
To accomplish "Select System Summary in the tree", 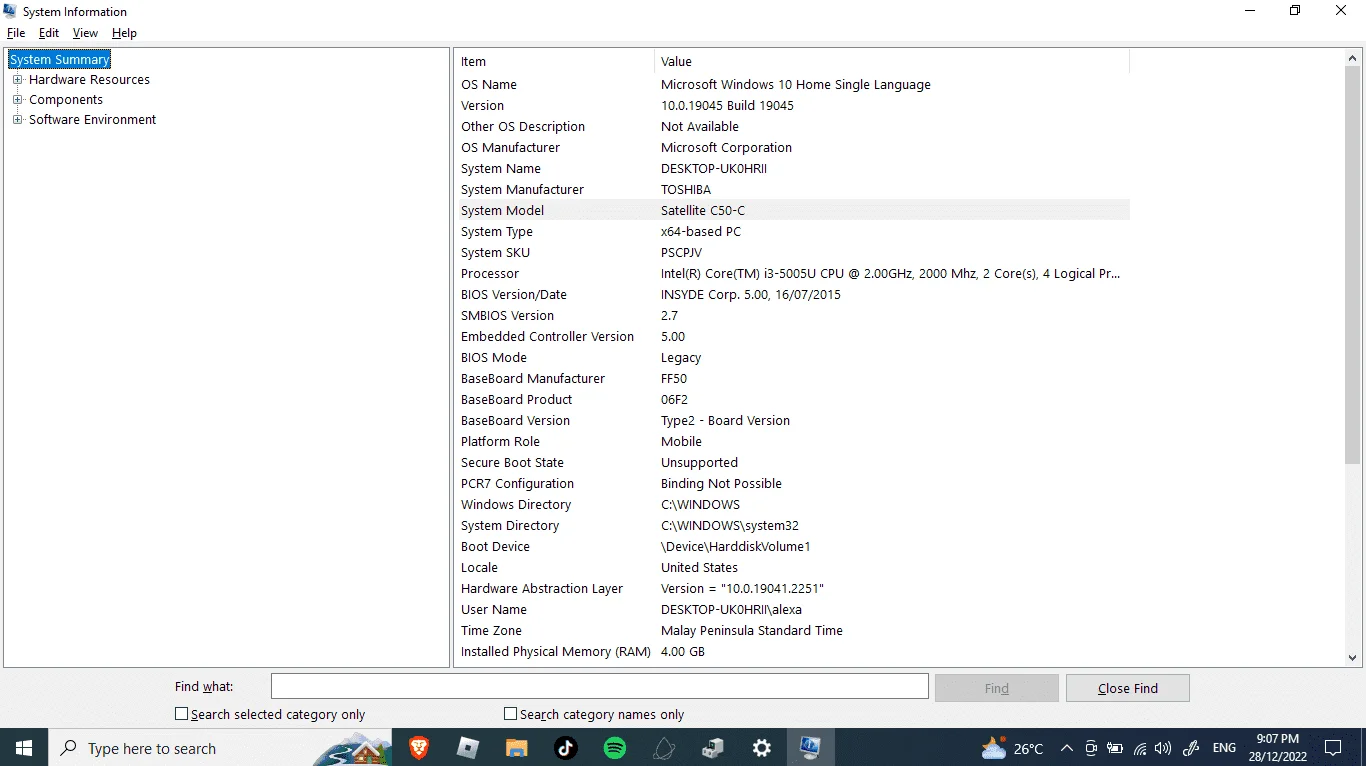I will (59, 60).
